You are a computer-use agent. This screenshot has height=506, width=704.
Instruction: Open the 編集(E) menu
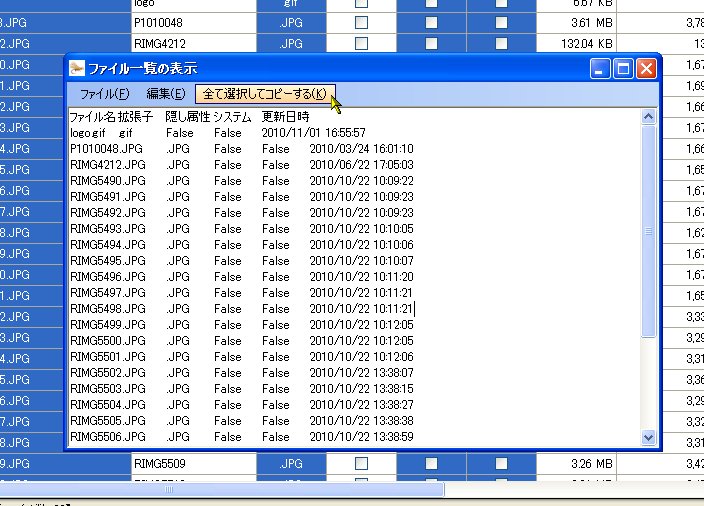coord(166,94)
